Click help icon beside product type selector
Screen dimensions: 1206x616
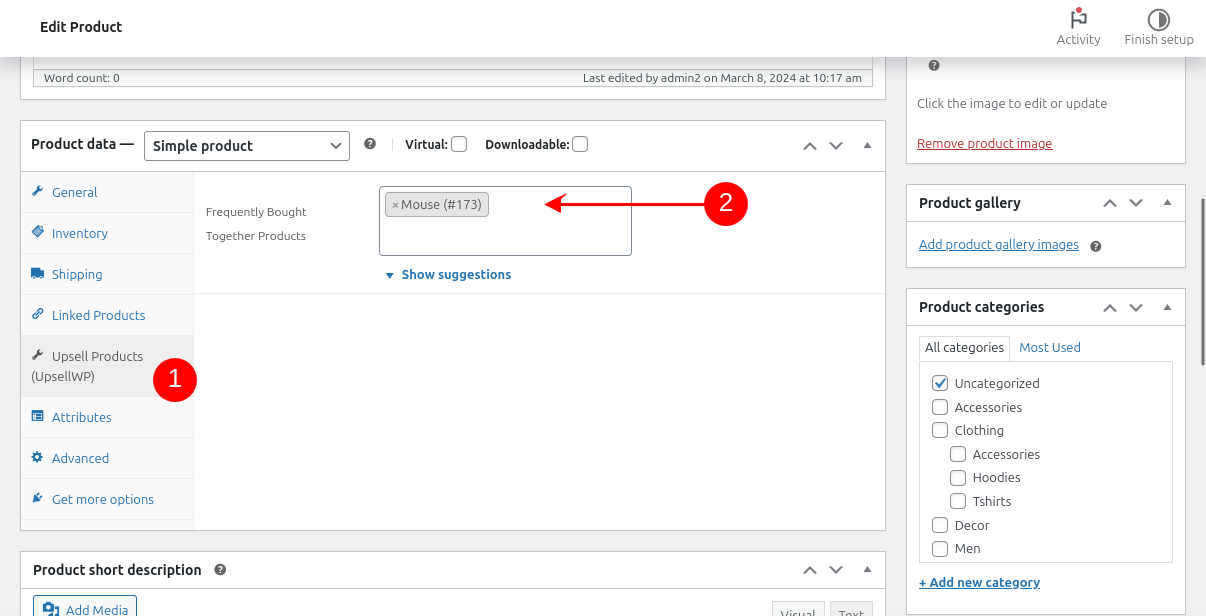pos(370,144)
